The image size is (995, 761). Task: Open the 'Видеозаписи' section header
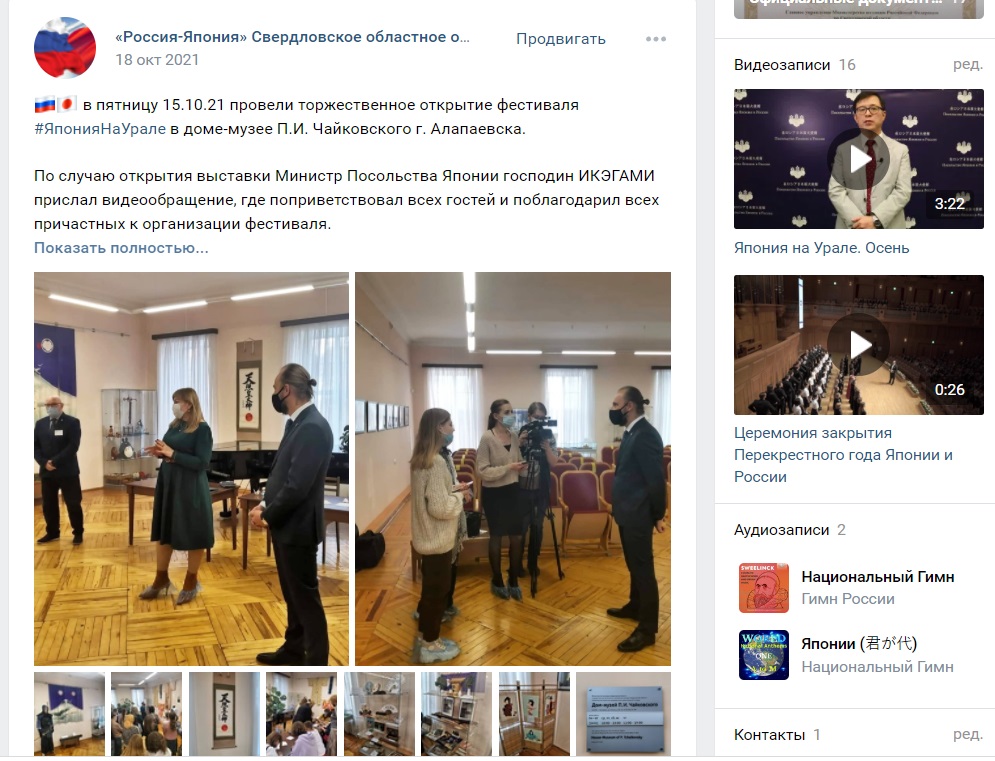[x=782, y=65]
